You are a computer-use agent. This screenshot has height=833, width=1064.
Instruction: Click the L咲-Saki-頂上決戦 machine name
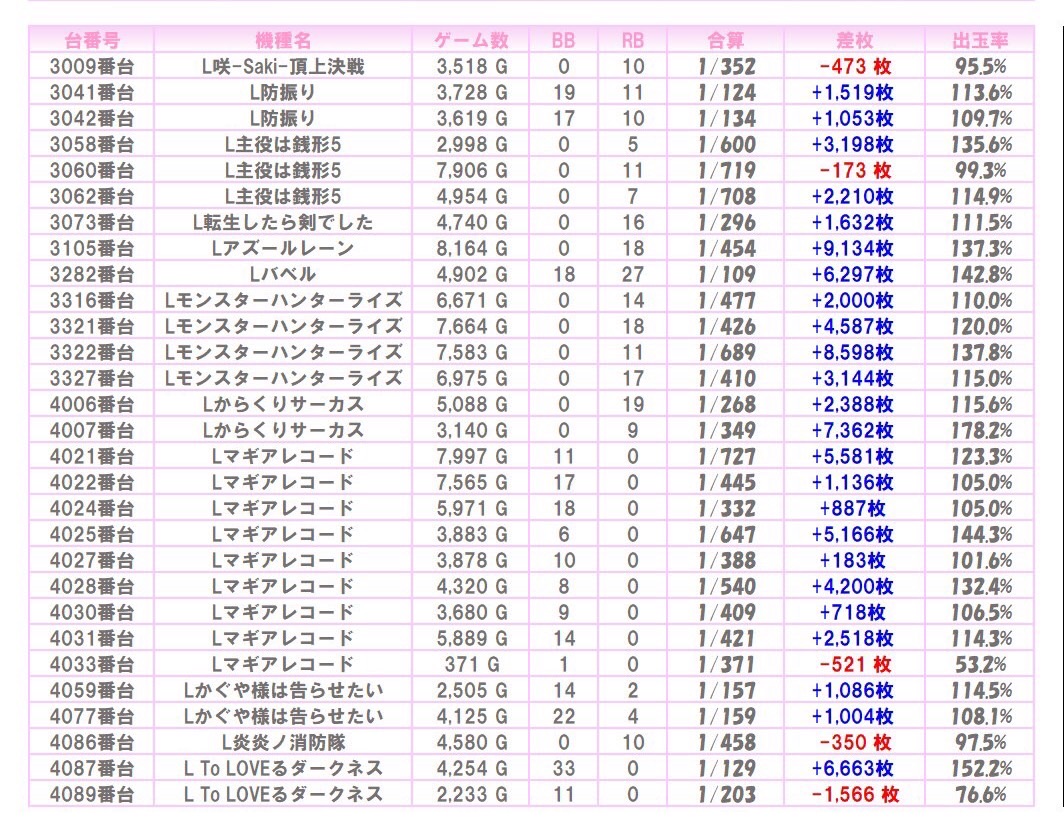[x=283, y=67]
